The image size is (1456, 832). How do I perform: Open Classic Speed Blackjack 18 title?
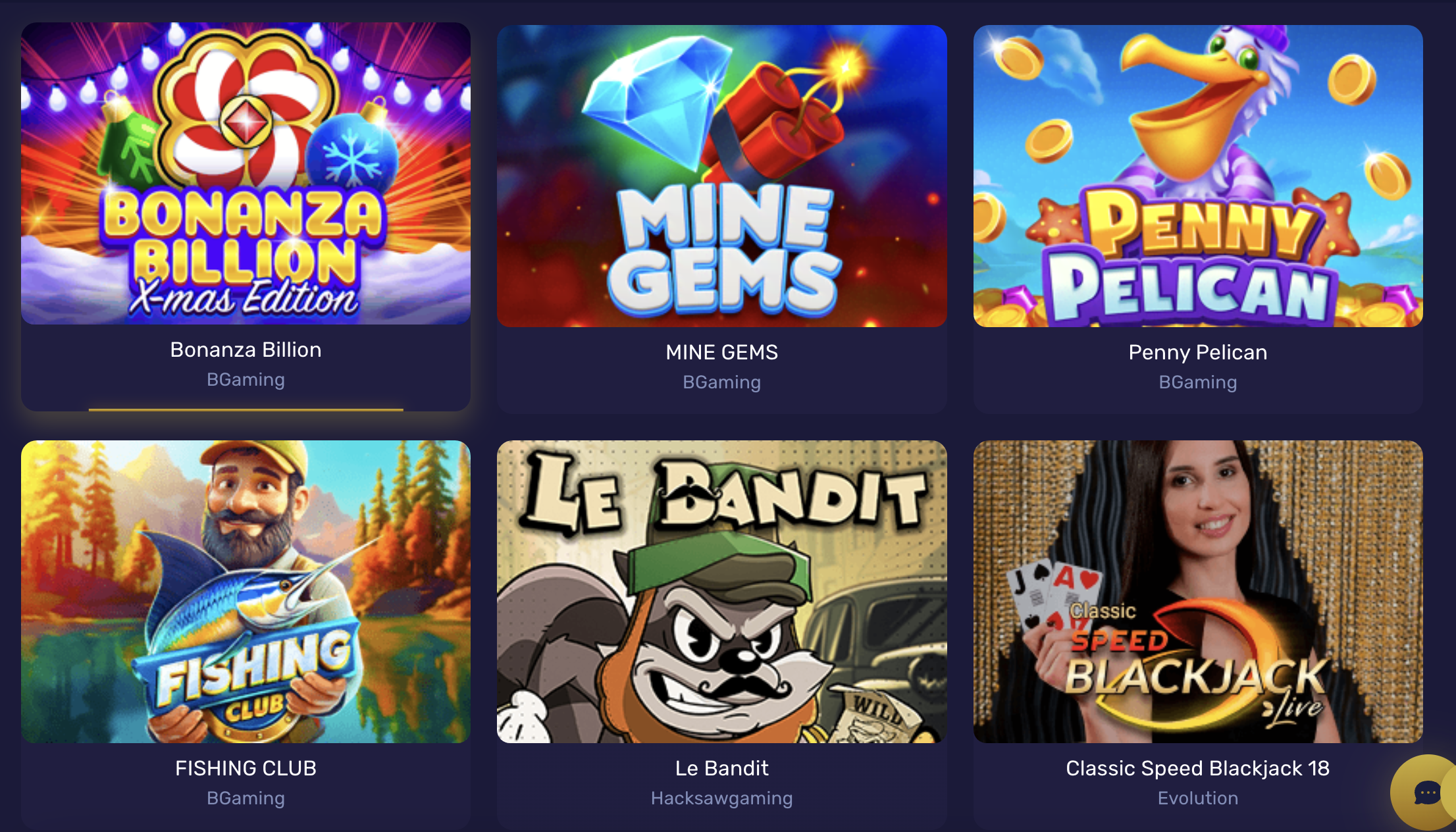(x=1198, y=768)
